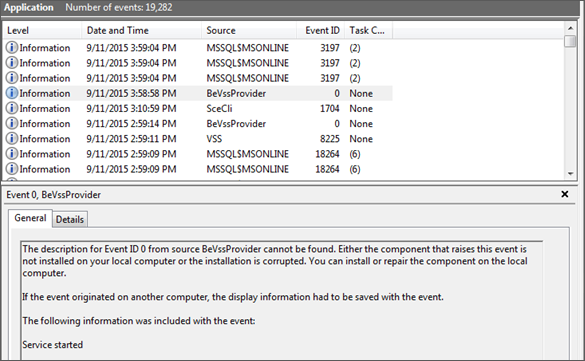Click information icon of the VSS 8225 event

tap(12, 138)
